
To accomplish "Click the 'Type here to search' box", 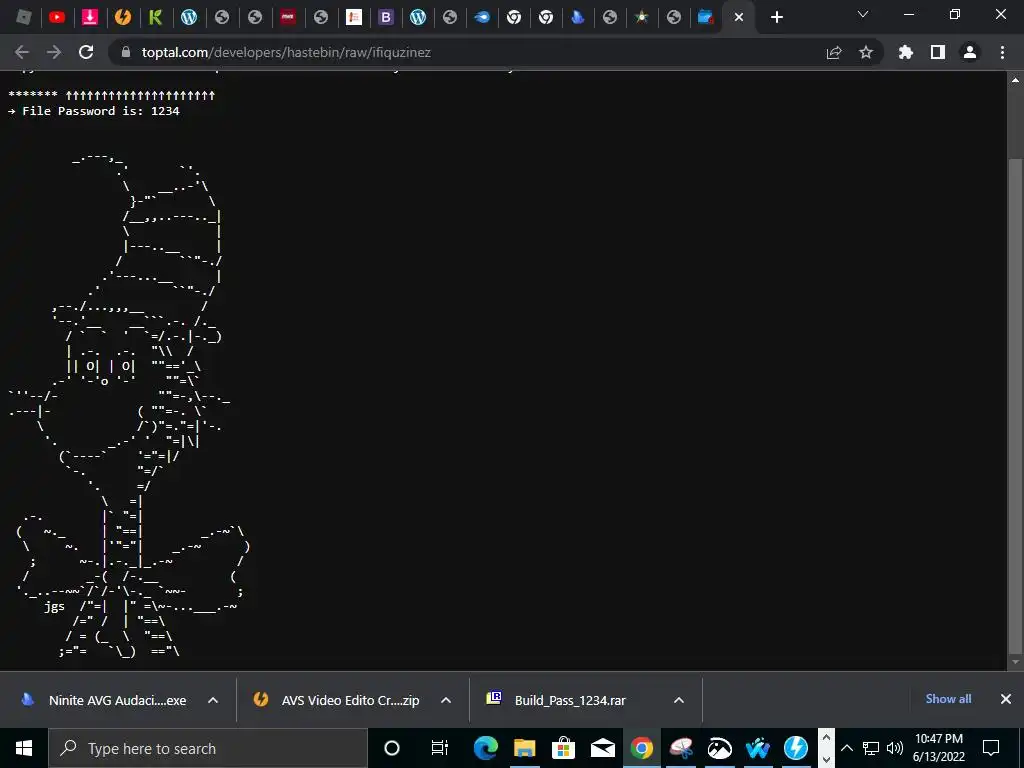I will point(208,748).
